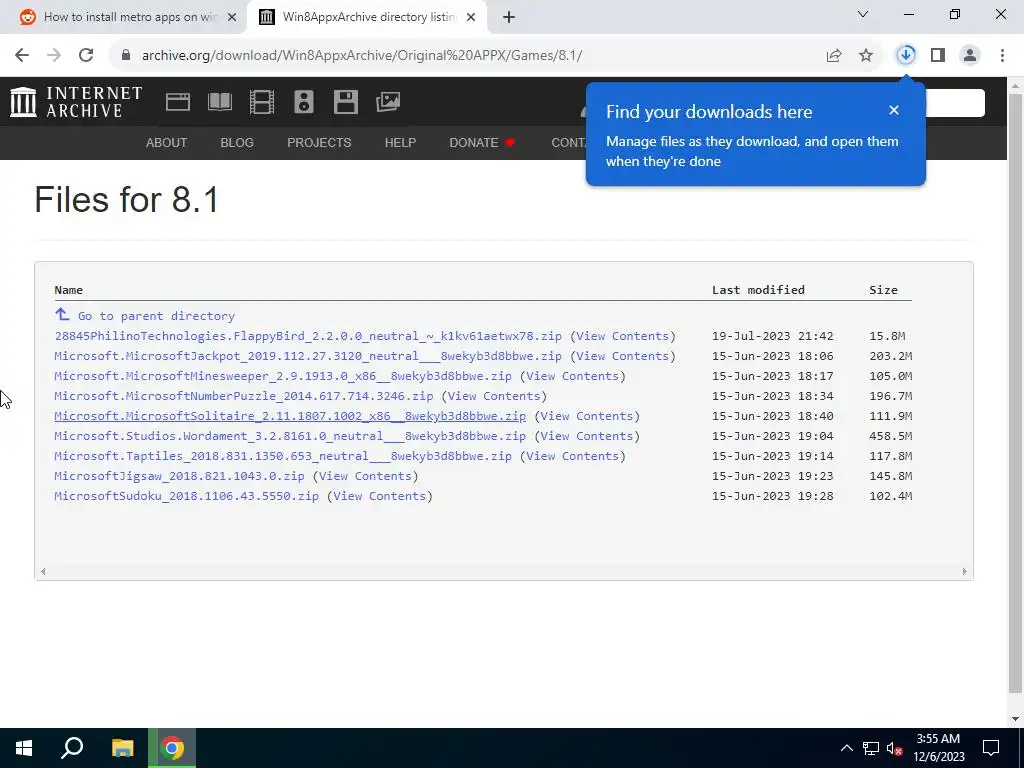Screen dimensions: 1024x768
Task: View Contents of the Taptiles zip
Action: click(572, 456)
